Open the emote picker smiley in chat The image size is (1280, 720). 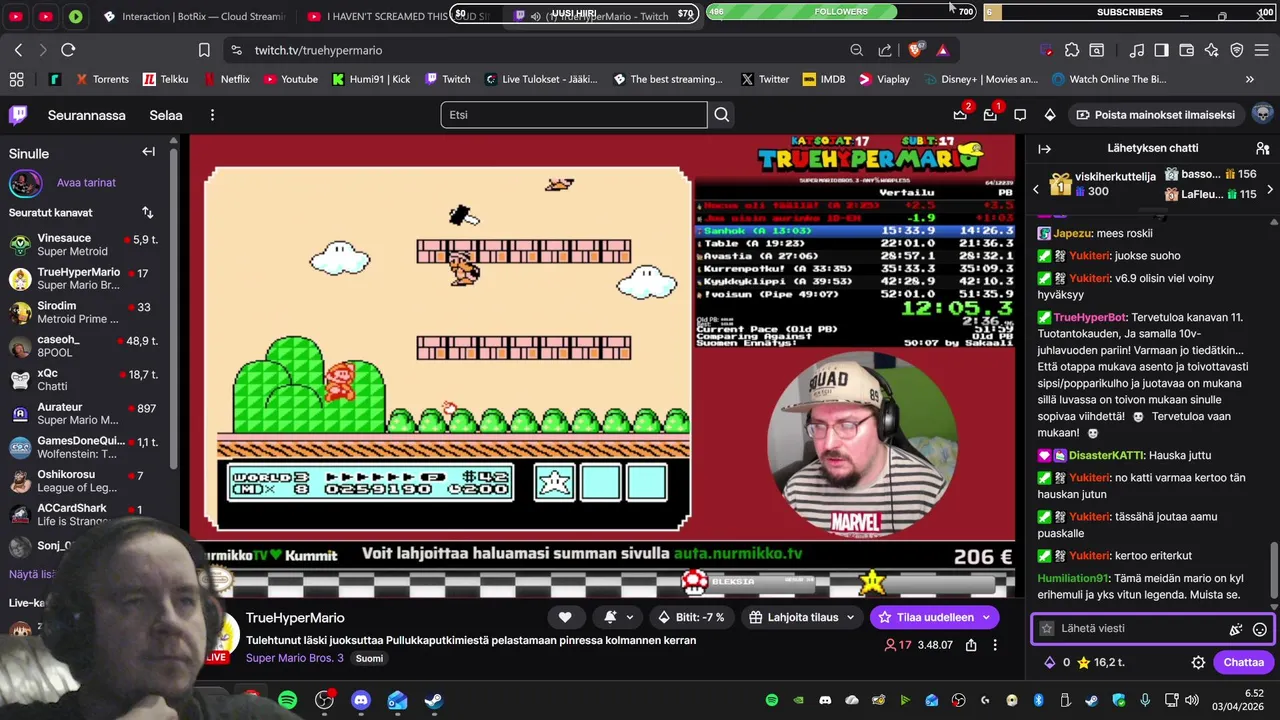[1260, 629]
